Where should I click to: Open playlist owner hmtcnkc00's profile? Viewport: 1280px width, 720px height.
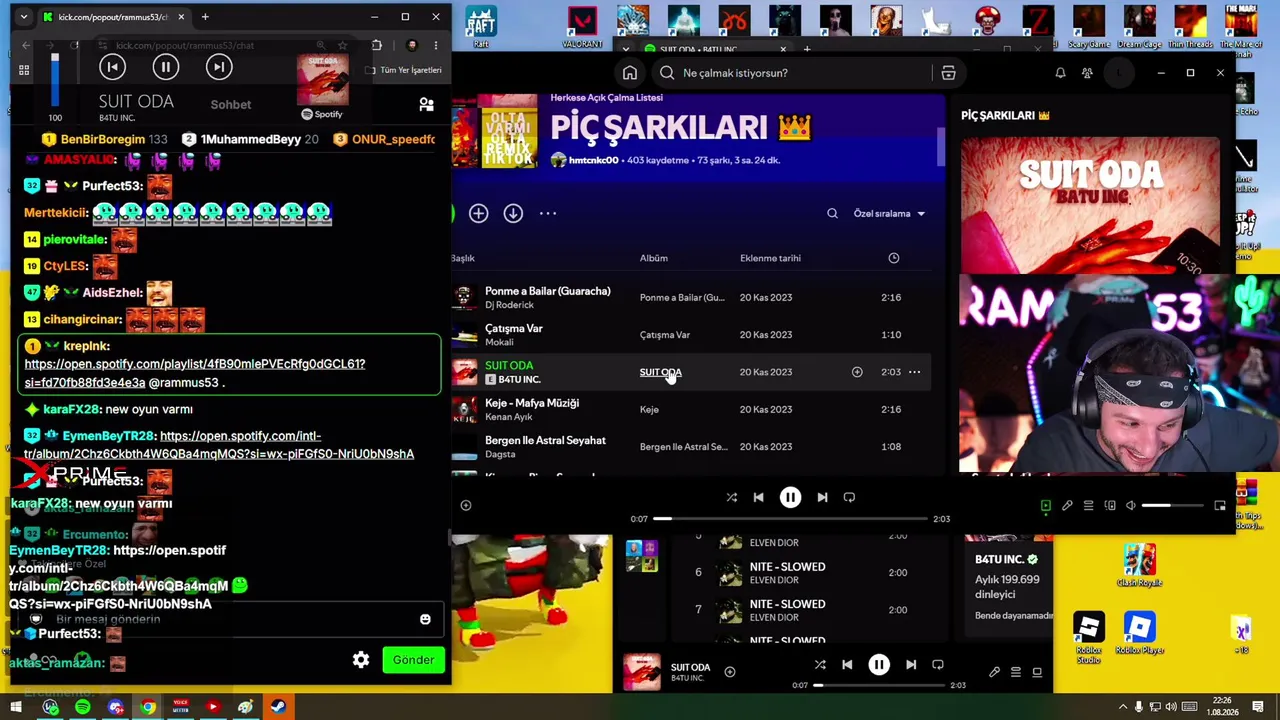coord(593,160)
